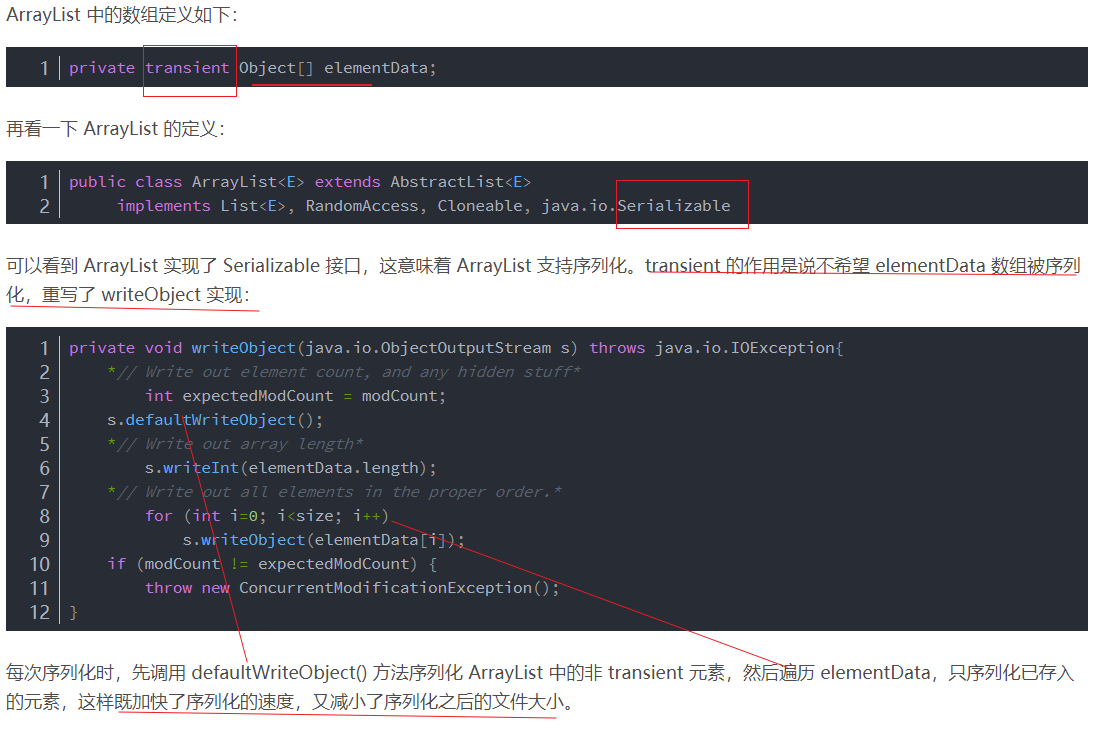Click 'expectedModCount = modCount;' on line 3
Image resolution: width=1098 pixels, height=733 pixels.
point(314,396)
